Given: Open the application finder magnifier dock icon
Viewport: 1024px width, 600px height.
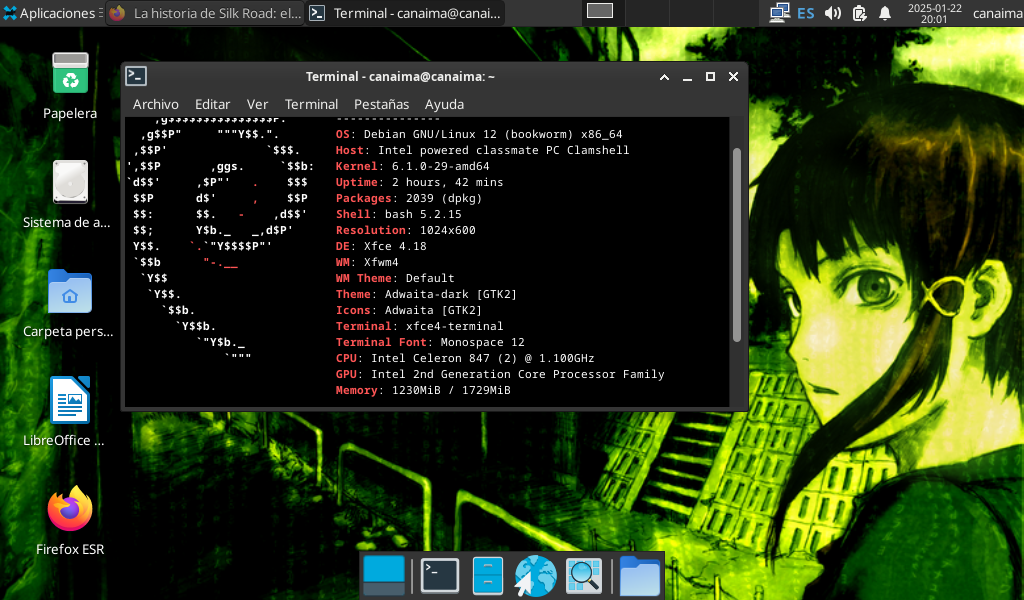Looking at the screenshot, I should (583, 575).
